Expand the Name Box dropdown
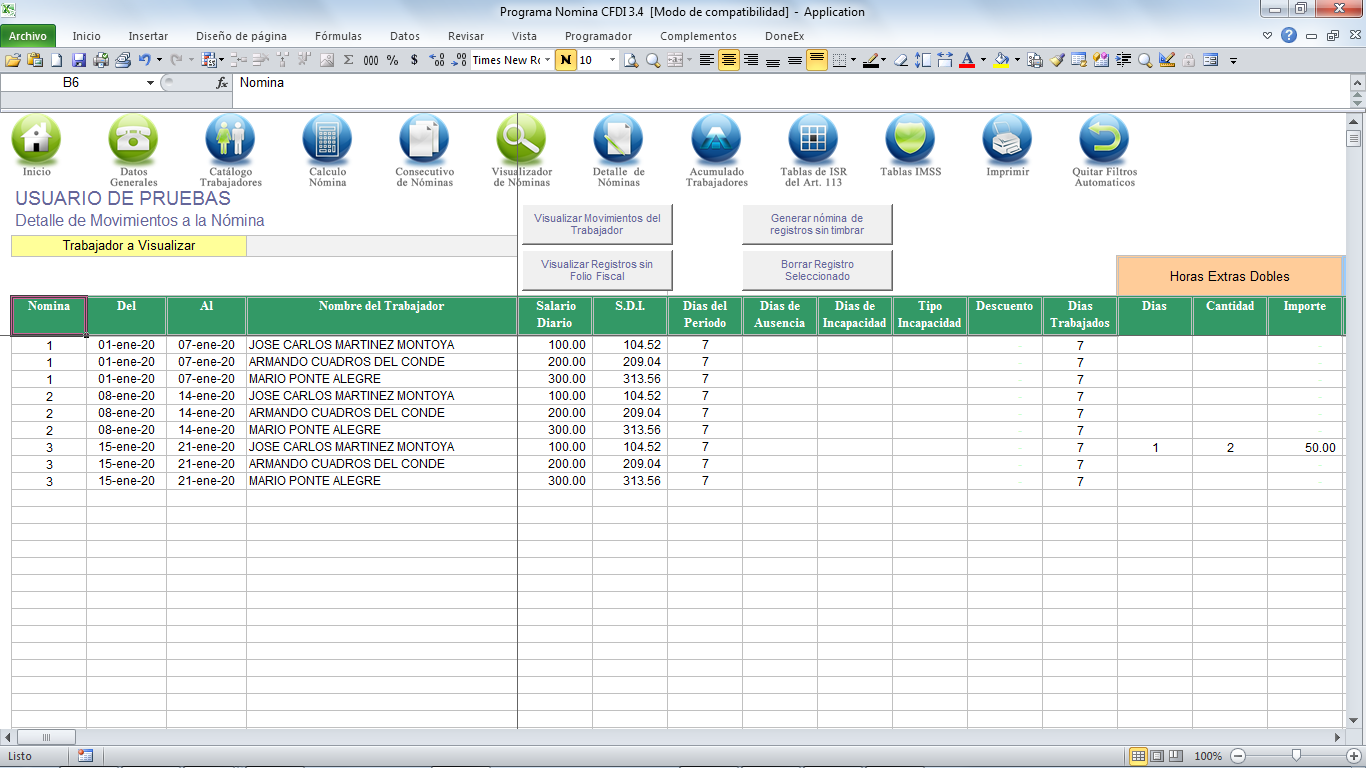The image size is (1366, 768). tap(150, 83)
